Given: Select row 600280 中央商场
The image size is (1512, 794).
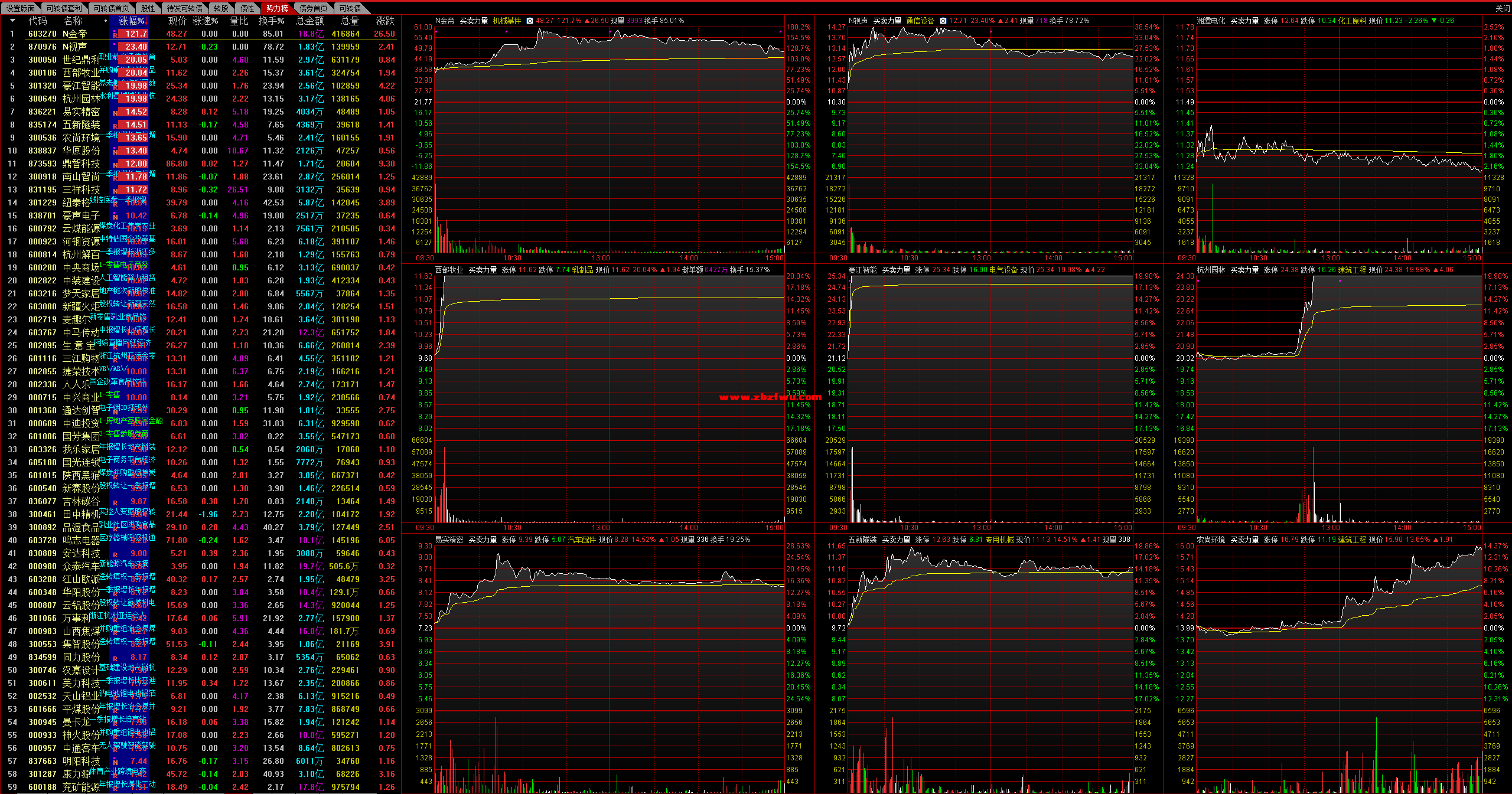Looking at the screenshot, I should tap(201, 267).
